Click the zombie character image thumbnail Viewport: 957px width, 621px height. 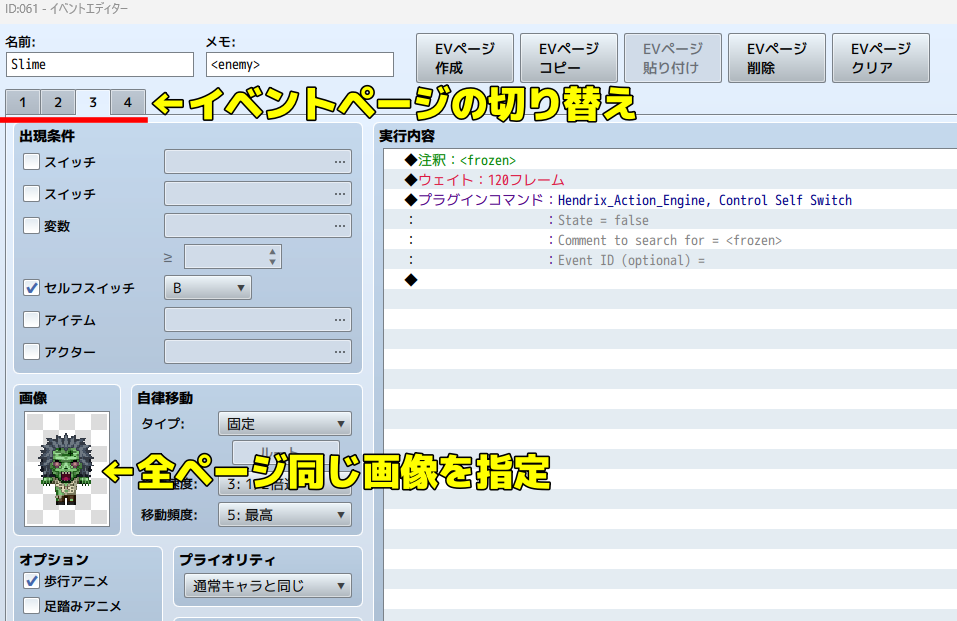tap(66, 468)
